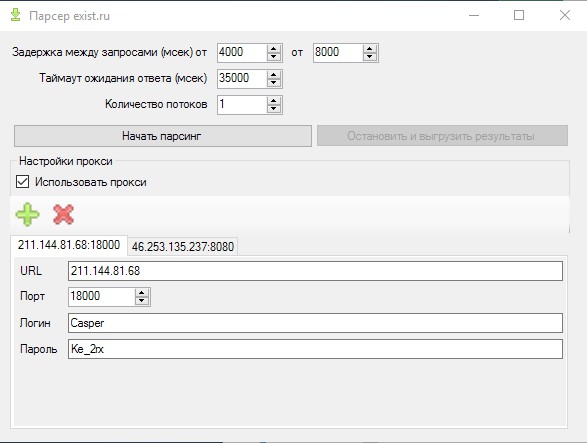
Task: Click Остановить и выгрузить результаты button
Action: click(x=442, y=136)
